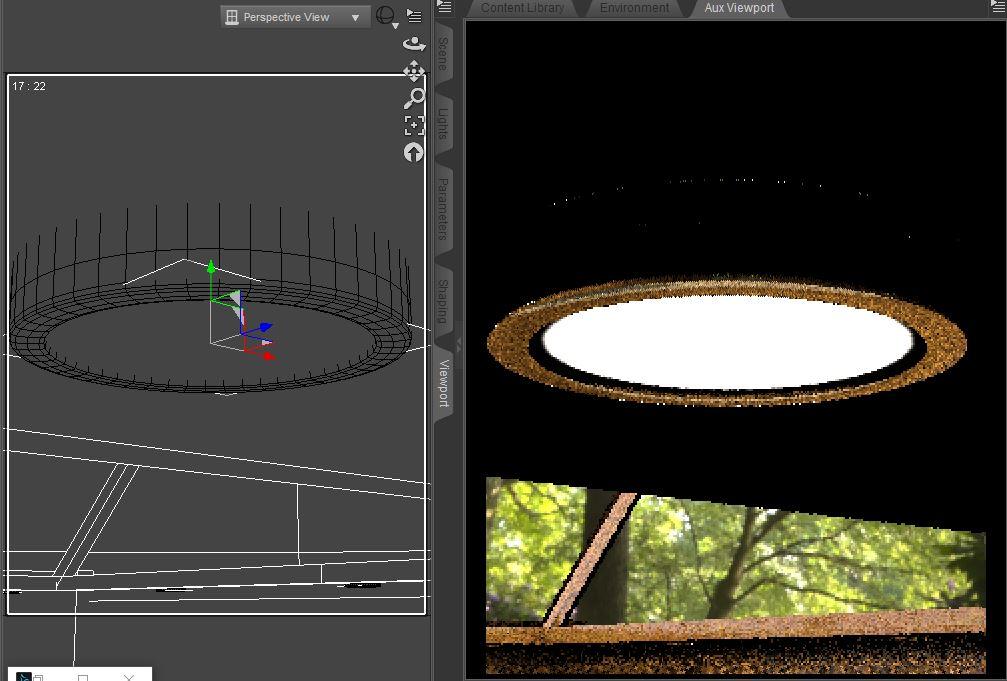Click the pane collapse handle between viewports

point(459,344)
